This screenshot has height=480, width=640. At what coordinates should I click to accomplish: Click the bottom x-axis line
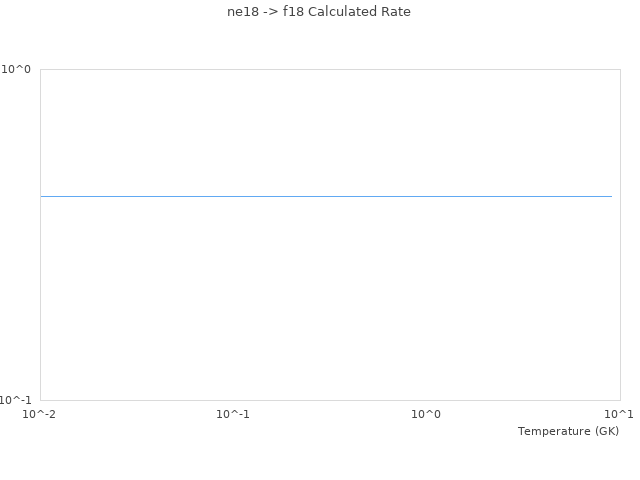330,400
